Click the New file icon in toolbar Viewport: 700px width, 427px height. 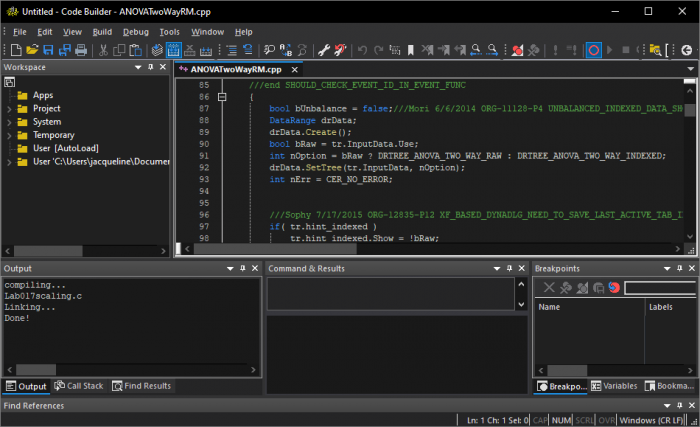pyautogui.click(x=18, y=49)
